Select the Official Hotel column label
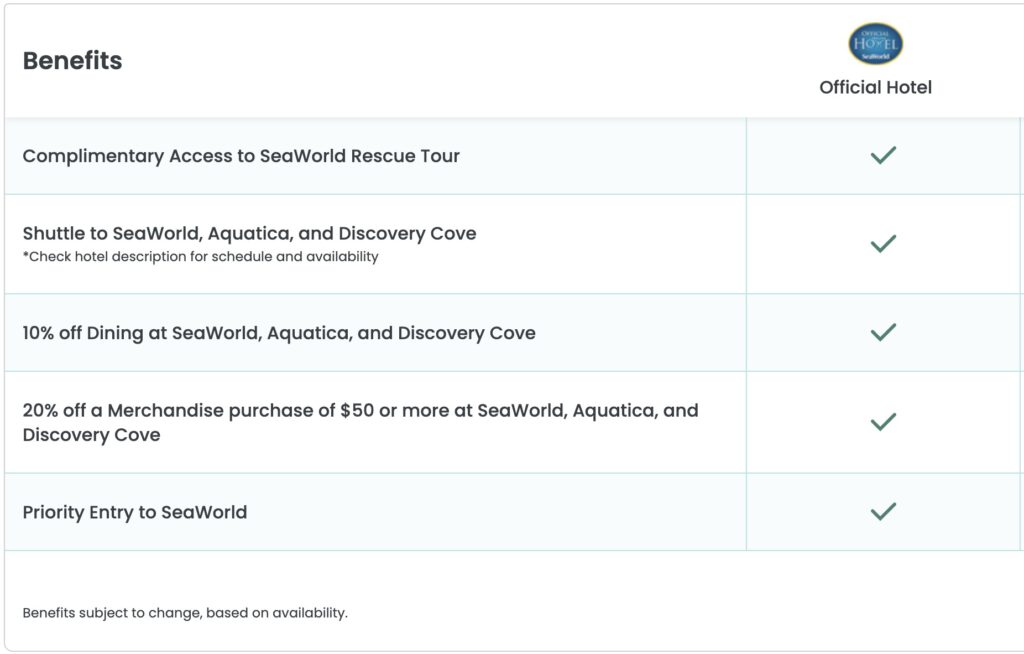This screenshot has height=654, width=1024. pos(875,87)
